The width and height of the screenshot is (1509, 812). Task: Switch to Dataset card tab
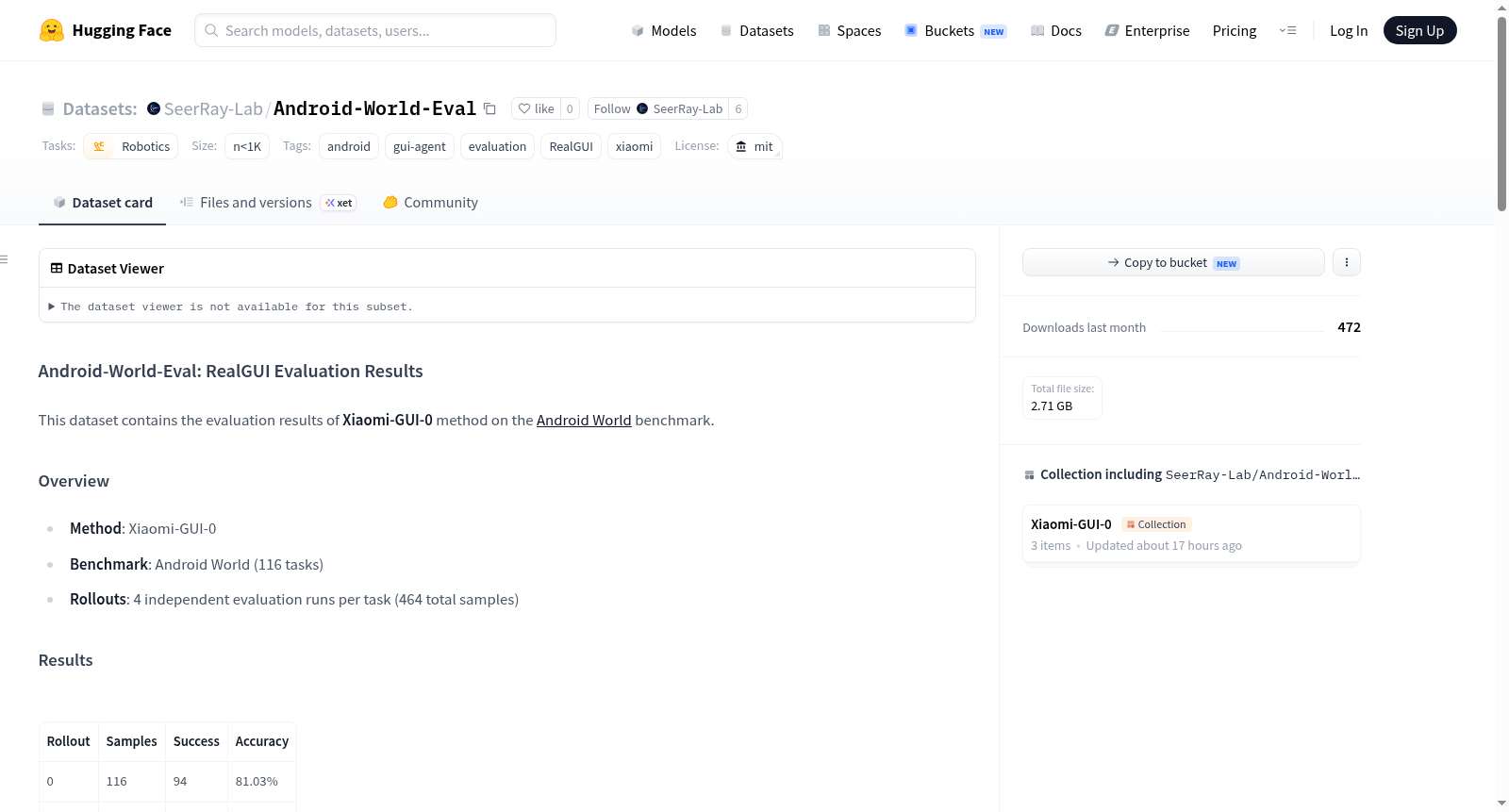[102, 203]
